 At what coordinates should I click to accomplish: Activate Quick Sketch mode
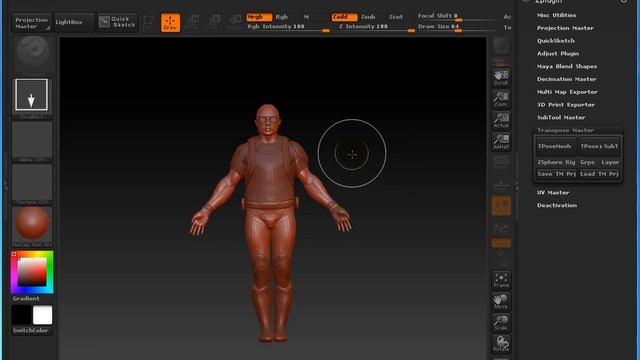pyautogui.click(x=118, y=22)
